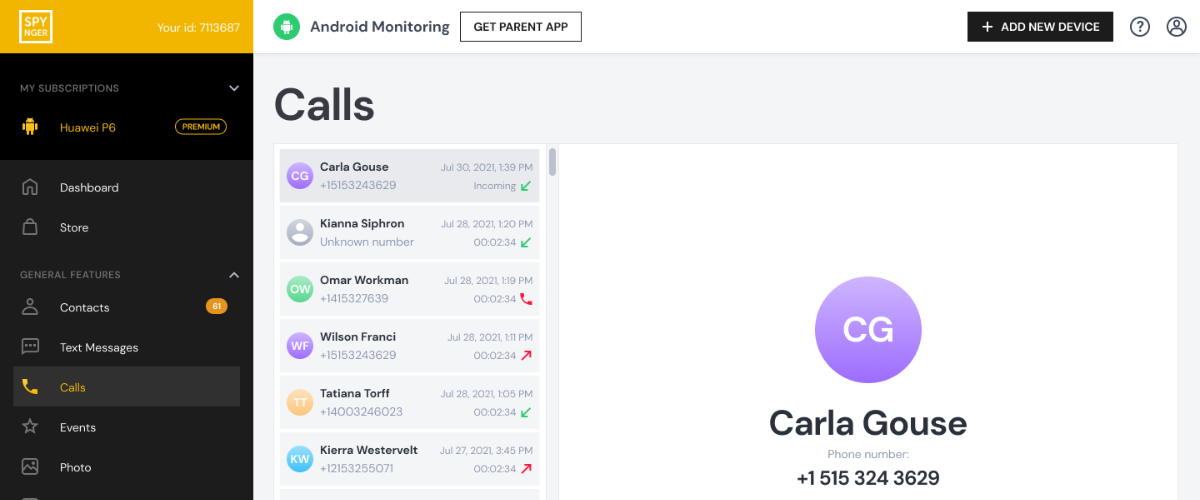Screen dimensions: 1200x500
Task: Select the Wilson Franci call entry
Action: (x=409, y=346)
